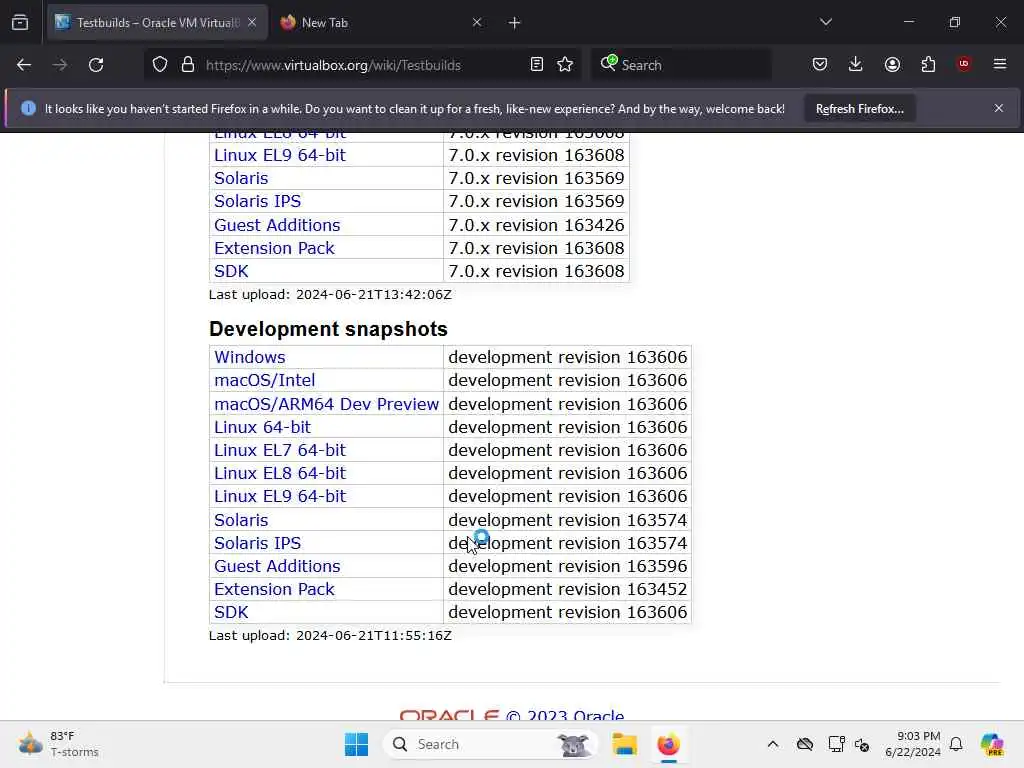The height and width of the screenshot is (768, 1024).
Task: Open the downloads panel
Action: coord(856,64)
